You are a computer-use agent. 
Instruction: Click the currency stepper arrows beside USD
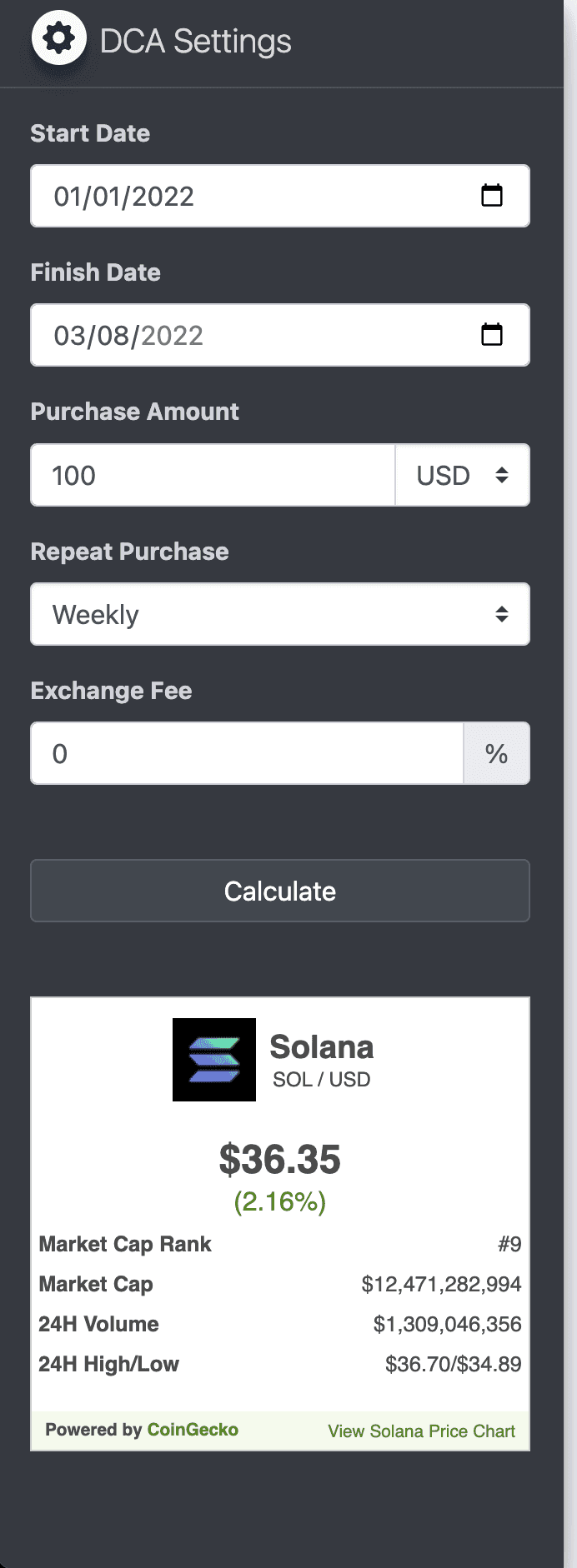(503, 475)
